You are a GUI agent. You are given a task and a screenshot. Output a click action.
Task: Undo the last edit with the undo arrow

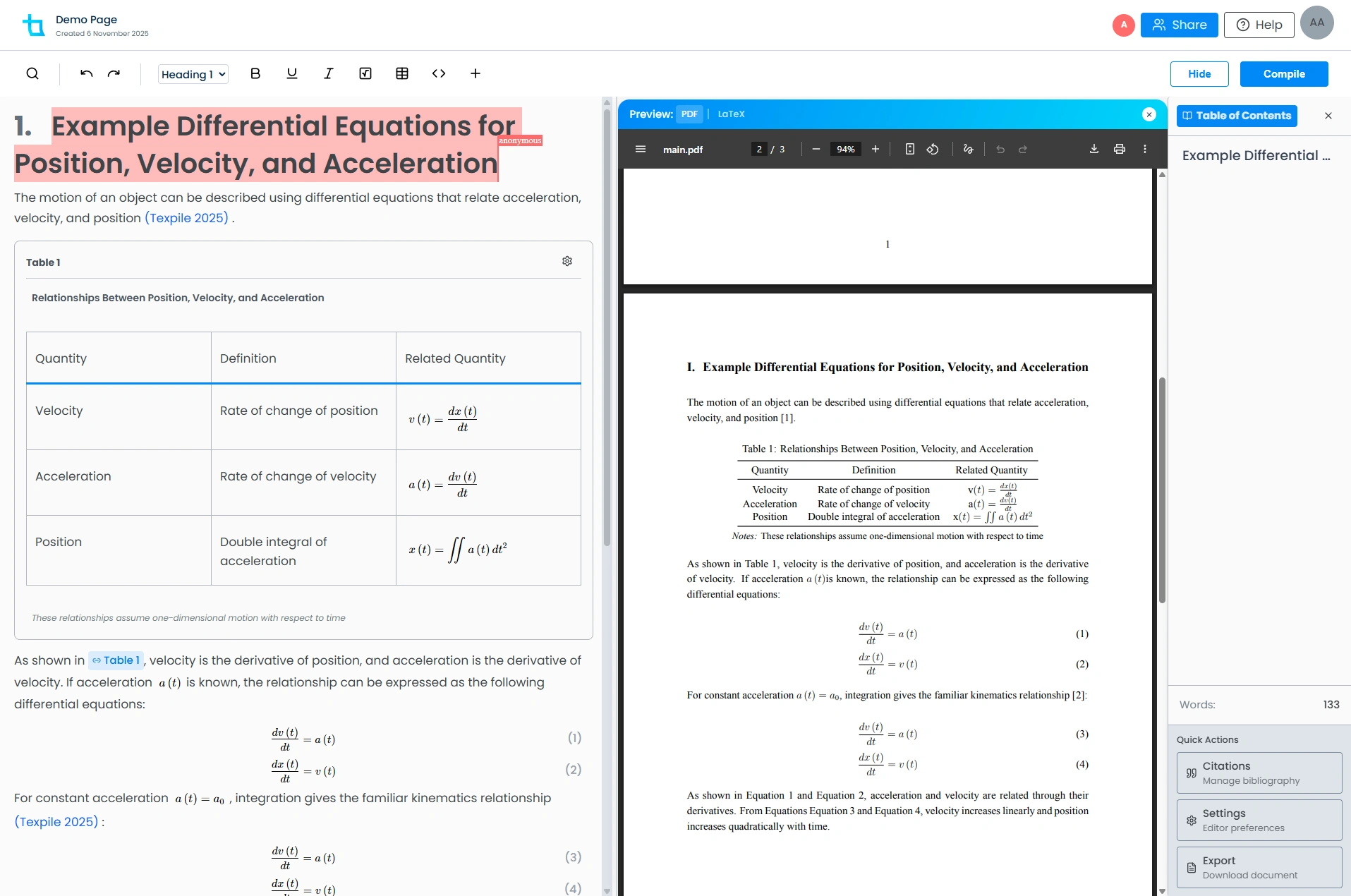[x=85, y=73]
